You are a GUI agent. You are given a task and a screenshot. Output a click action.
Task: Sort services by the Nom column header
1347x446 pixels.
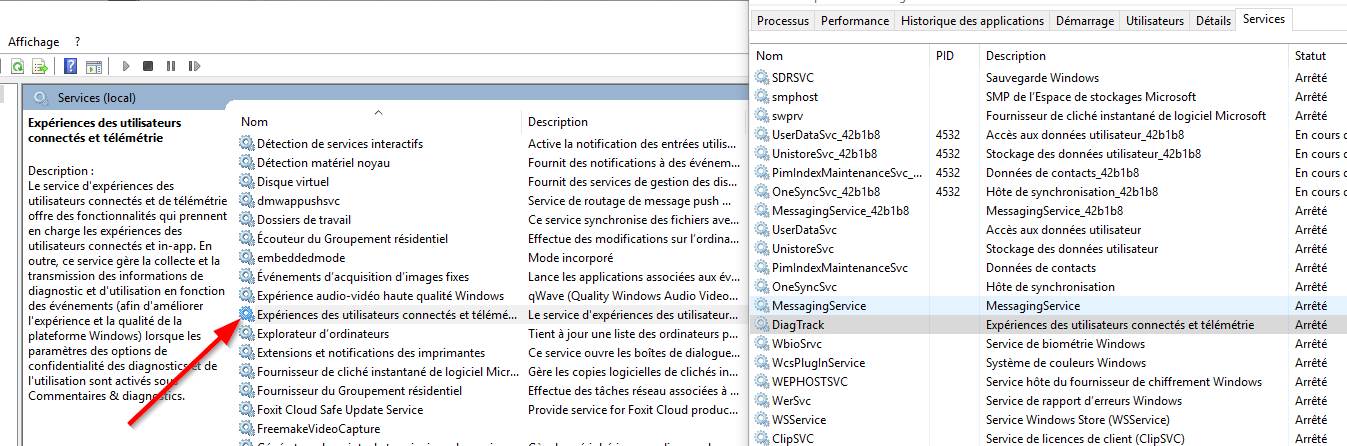pyautogui.click(x=255, y=122)
